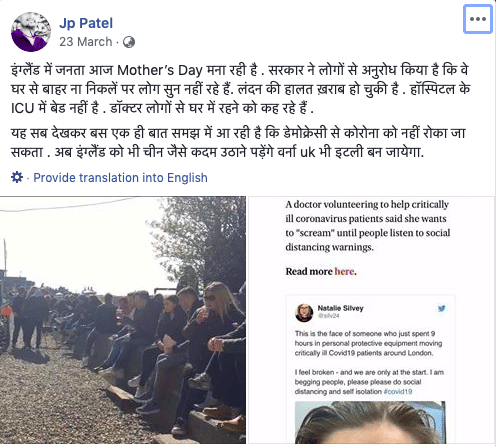The image size is (496, 447).
Task: Open the Jp Patel profile name link
Action: pos(86,23)
